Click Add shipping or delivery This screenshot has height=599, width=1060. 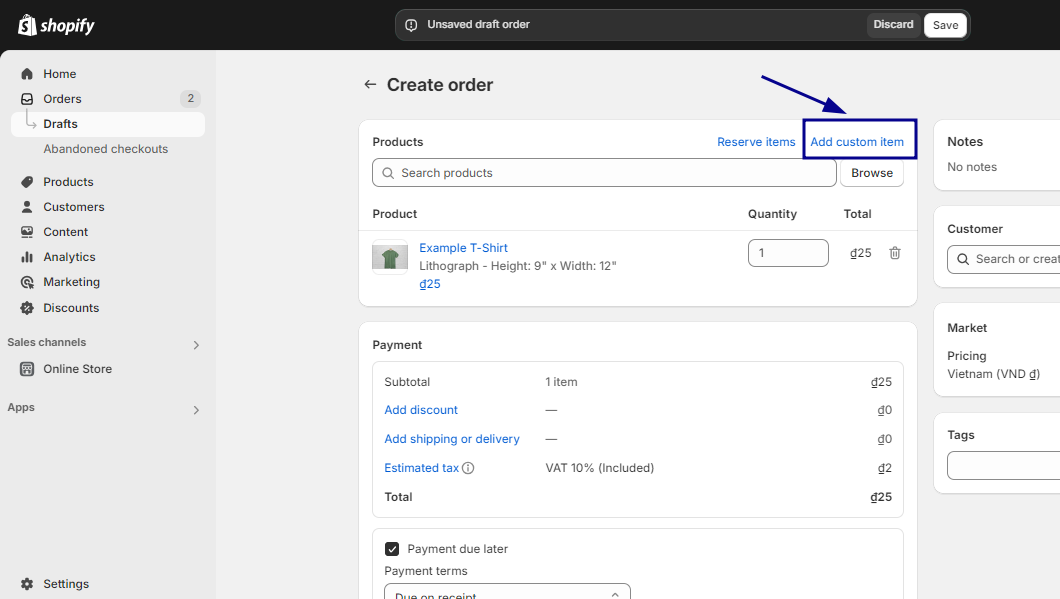click(452, 439)
